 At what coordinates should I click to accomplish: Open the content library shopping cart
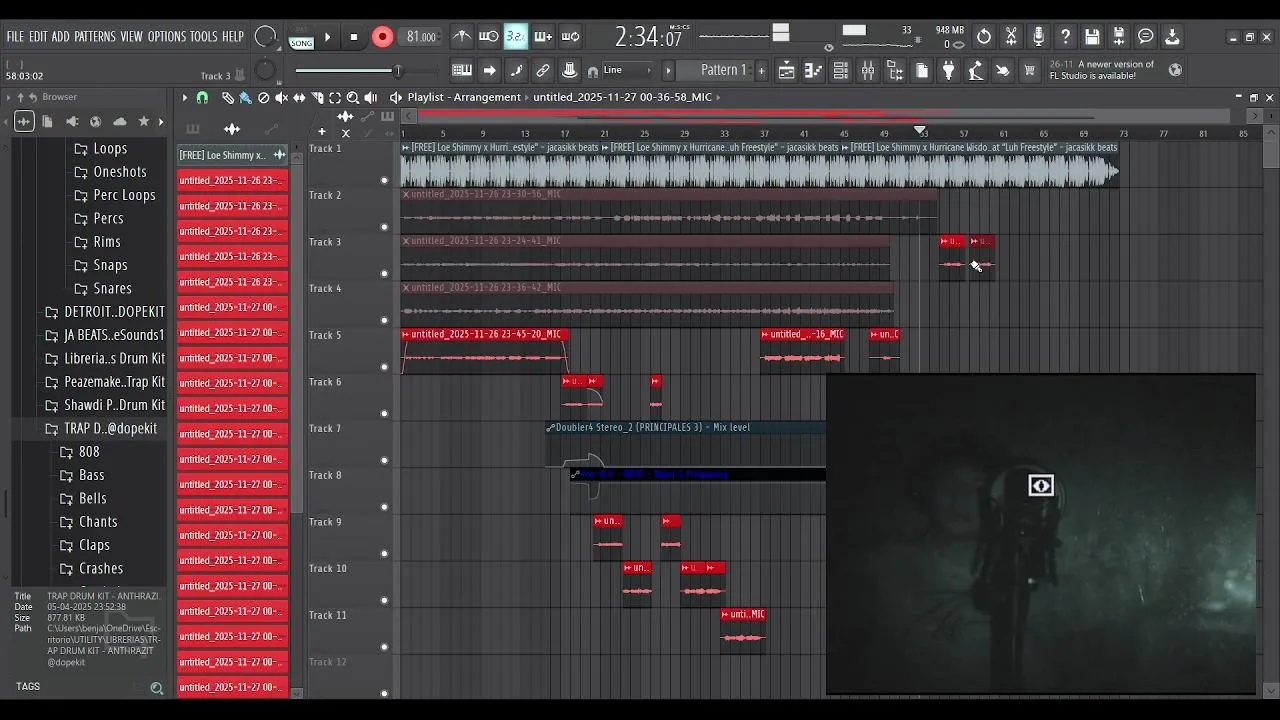pos(1029,70)
